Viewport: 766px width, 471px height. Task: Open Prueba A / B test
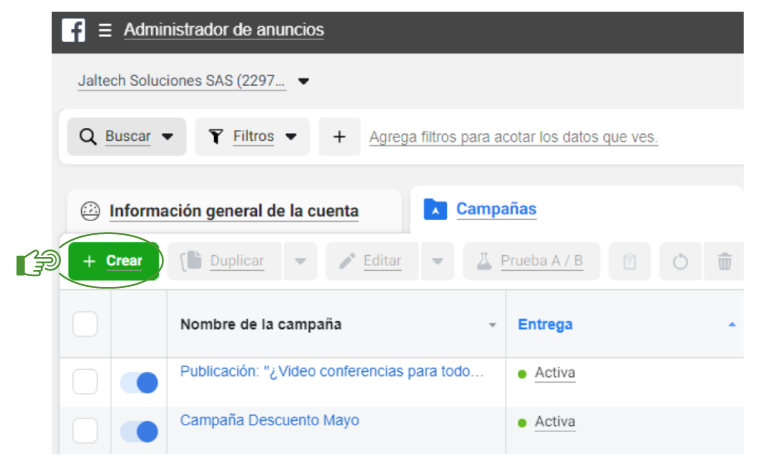(x=531, y=261)
